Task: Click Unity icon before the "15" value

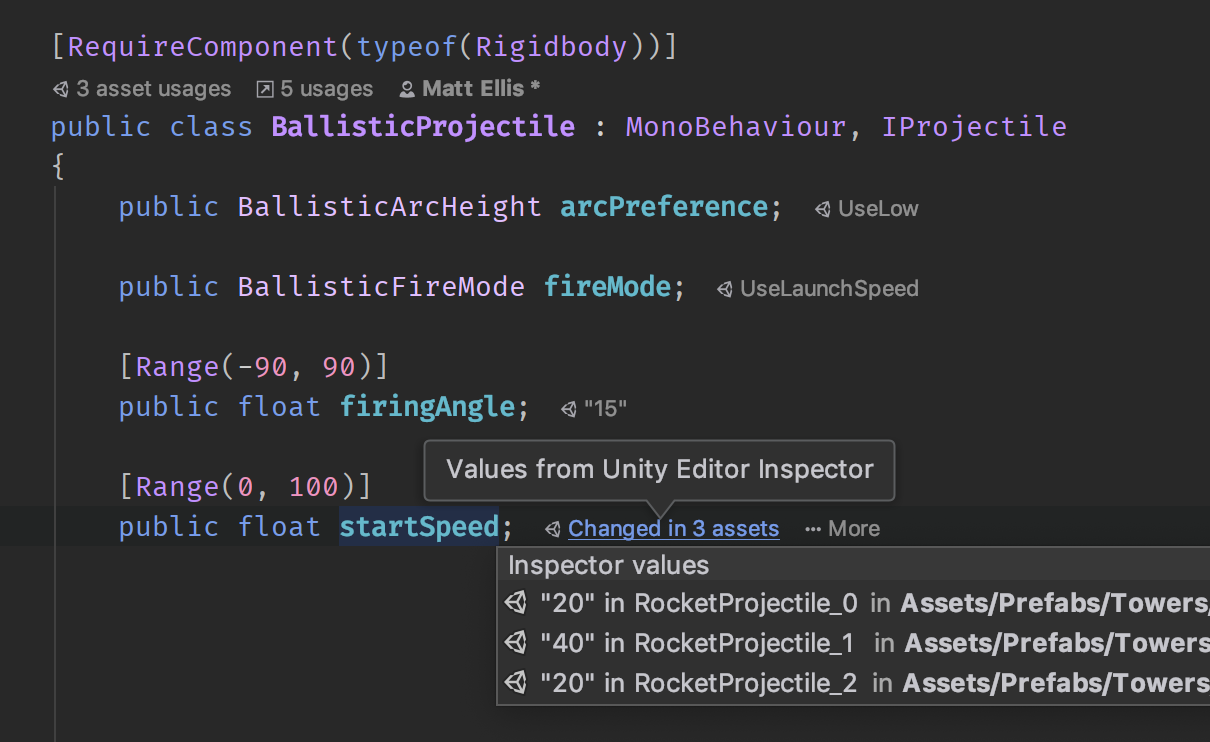Action: 569,409
